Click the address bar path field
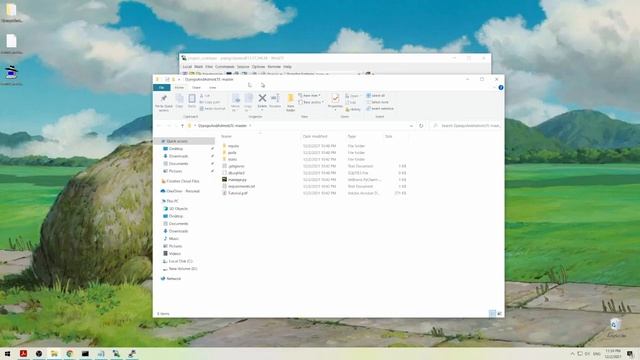The width and height of the screenshot is (640, 360). tap(301, 126)
